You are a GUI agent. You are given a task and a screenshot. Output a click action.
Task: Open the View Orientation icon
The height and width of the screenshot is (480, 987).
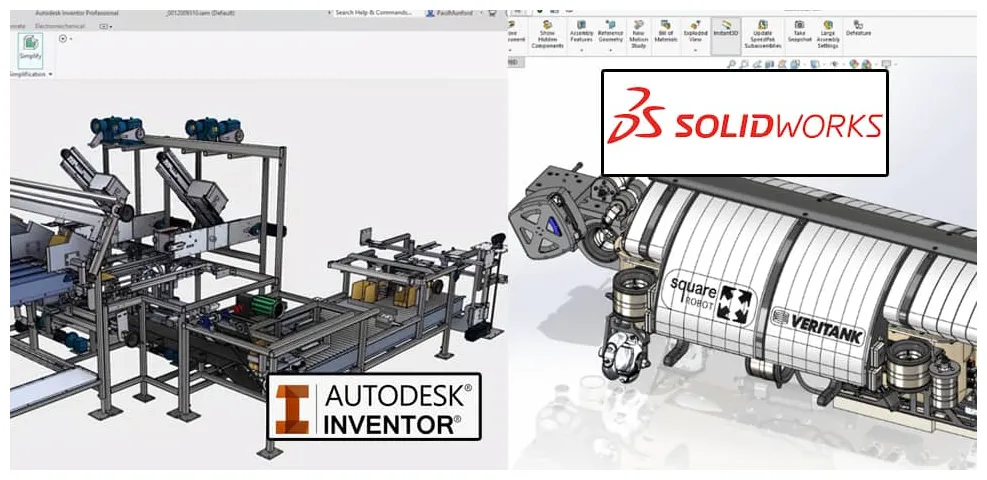click(x=794, y=64)
